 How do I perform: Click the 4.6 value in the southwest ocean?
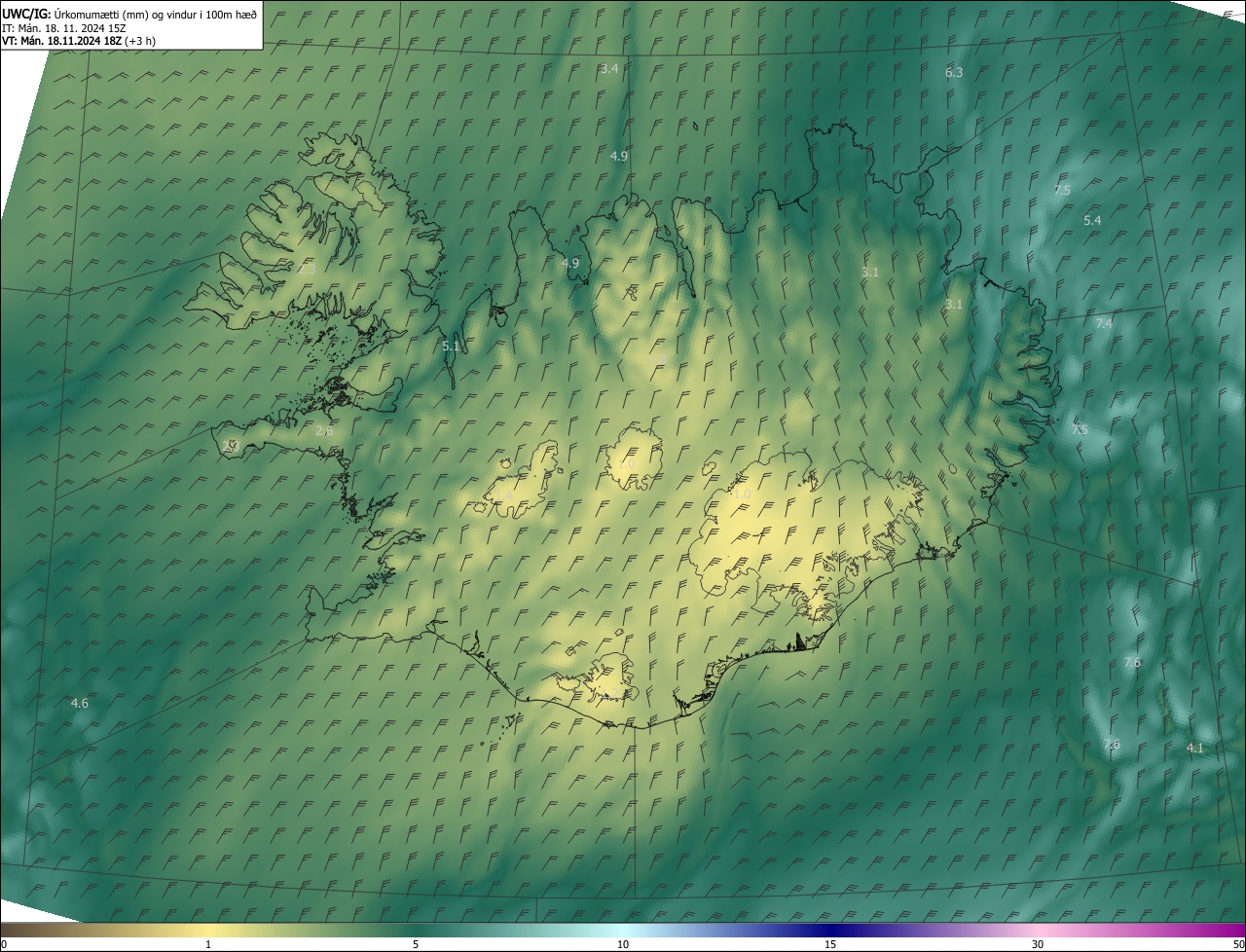tap(80, 704)
